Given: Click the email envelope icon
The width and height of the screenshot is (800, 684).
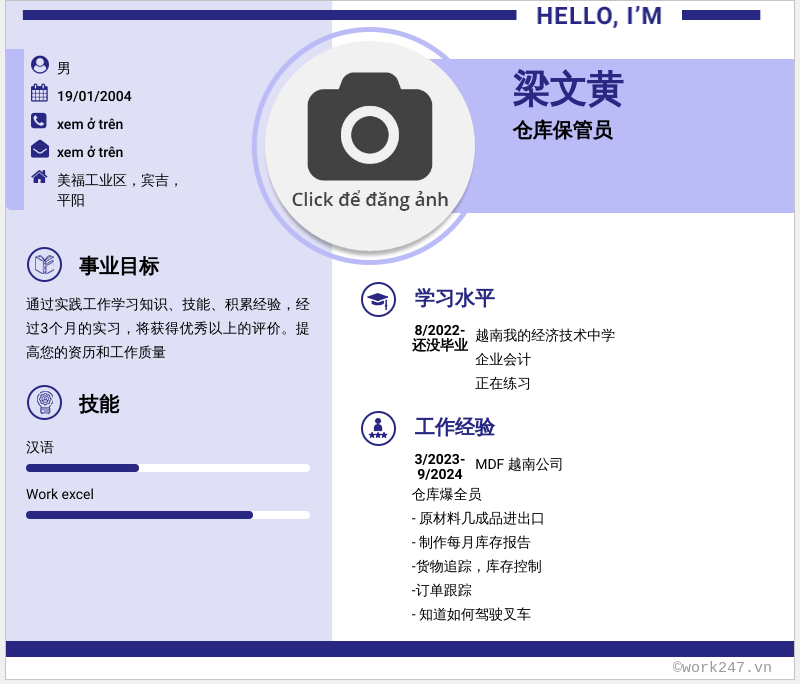Looking at the screenshot, I should (x=40, y=149).
